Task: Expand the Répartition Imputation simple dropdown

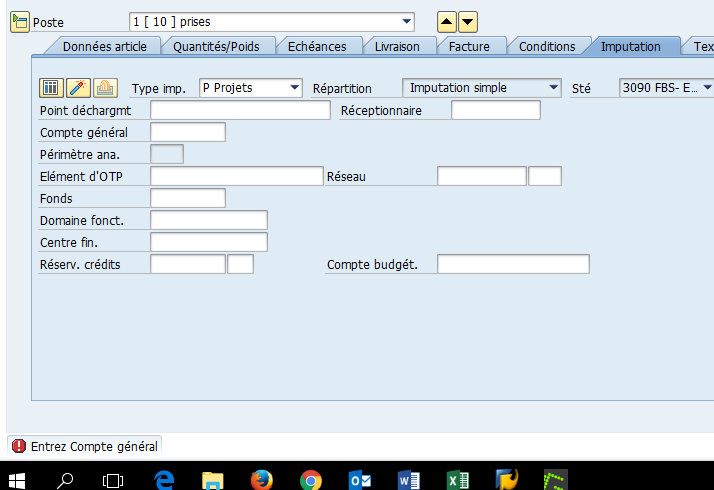Action: (553, 87)
